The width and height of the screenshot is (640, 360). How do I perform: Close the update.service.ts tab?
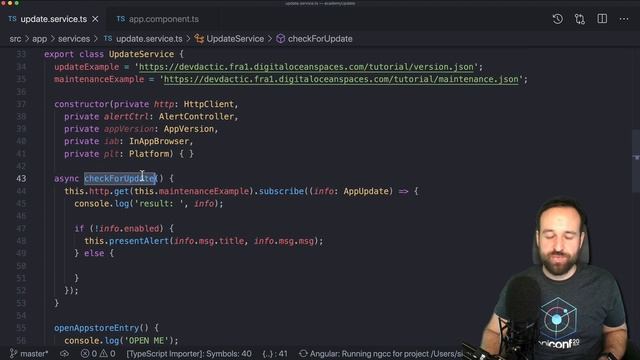point(95,19)
